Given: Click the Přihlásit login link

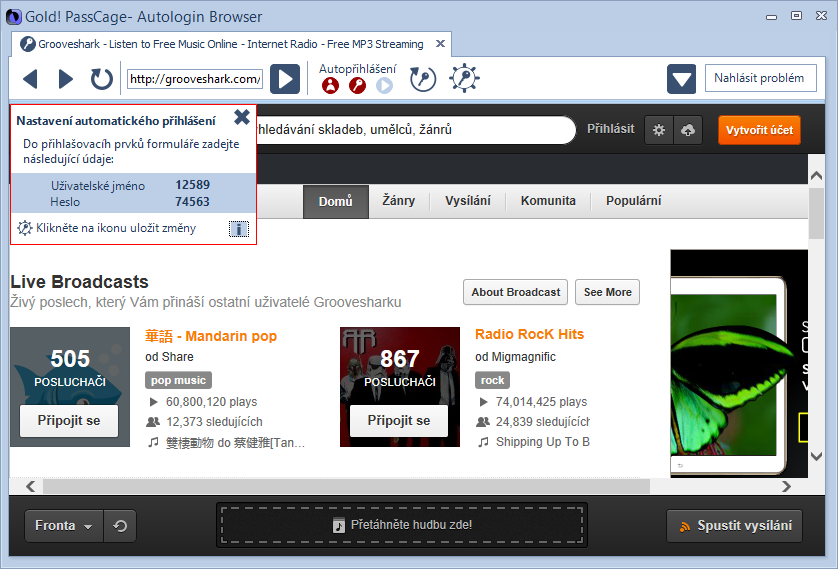Looking at the screenshot, I should (610, 129).
